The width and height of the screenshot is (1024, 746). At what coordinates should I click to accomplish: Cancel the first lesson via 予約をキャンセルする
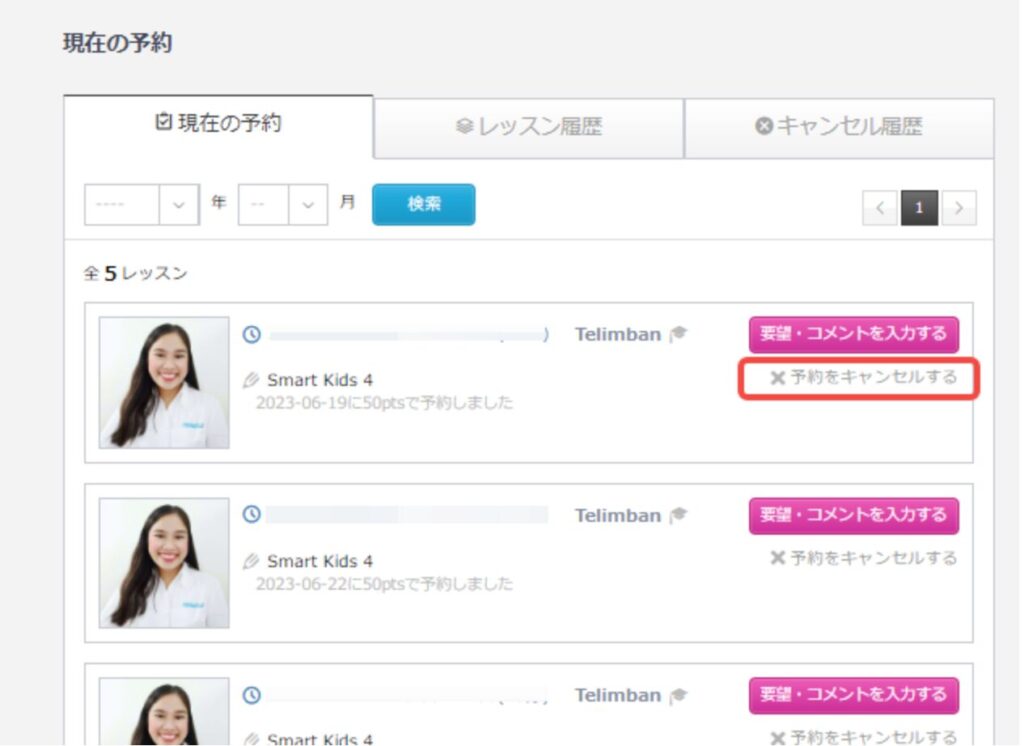coord(863,377)
